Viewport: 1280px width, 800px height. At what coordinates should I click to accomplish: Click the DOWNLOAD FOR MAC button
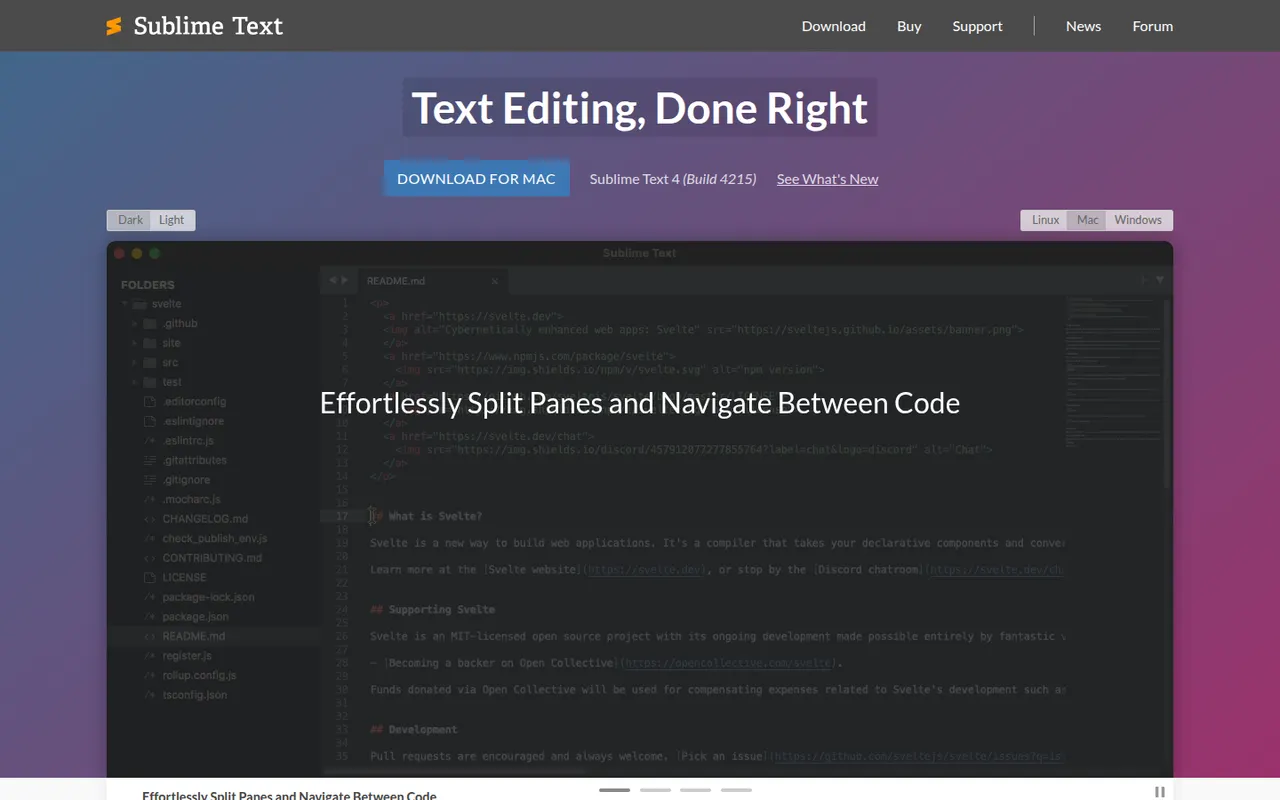pyautogui.click(x=476, y=179)
